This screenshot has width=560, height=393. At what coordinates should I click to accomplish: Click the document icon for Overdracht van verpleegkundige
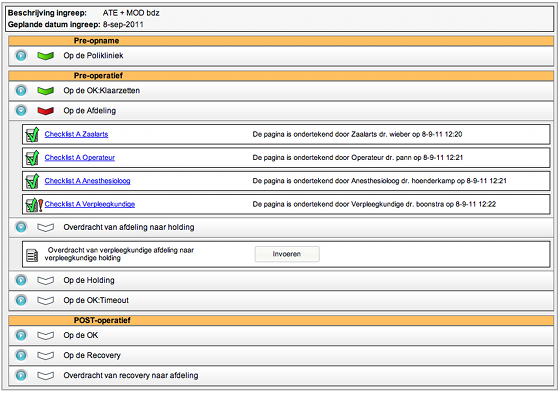point(32,255)
